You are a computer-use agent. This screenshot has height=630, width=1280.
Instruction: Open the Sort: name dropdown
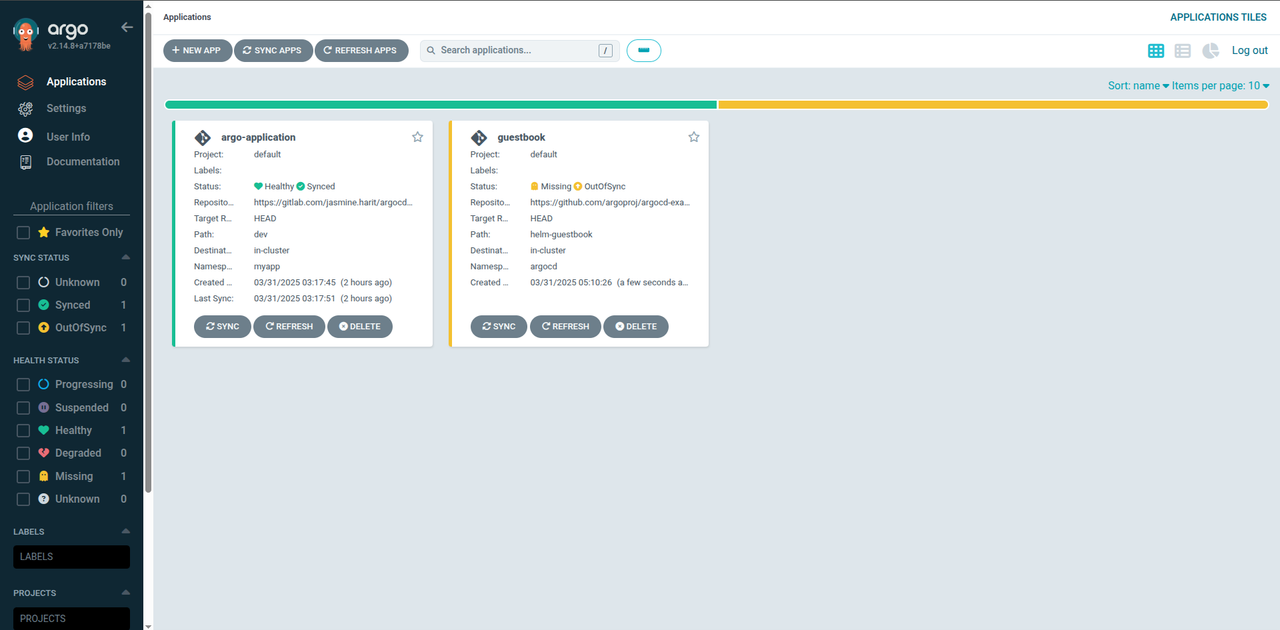(x=1138, y=86)
